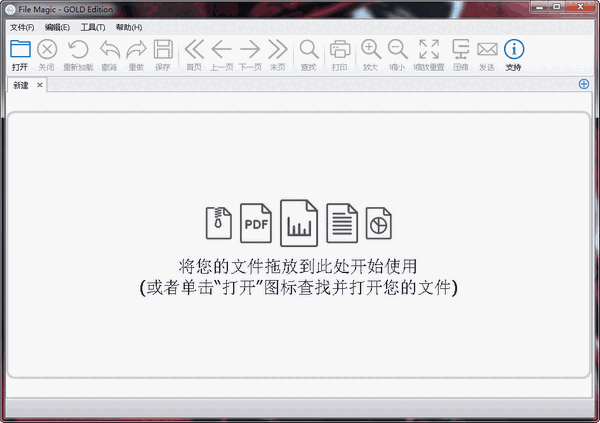Open support via the 支持 info icon
600x423 pixels.
coord(514,49)
